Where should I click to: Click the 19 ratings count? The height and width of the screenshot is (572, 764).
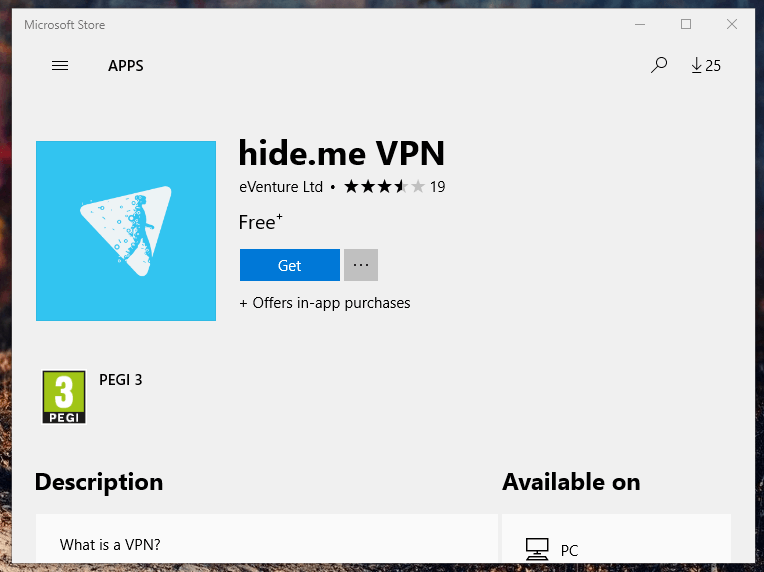438,187
